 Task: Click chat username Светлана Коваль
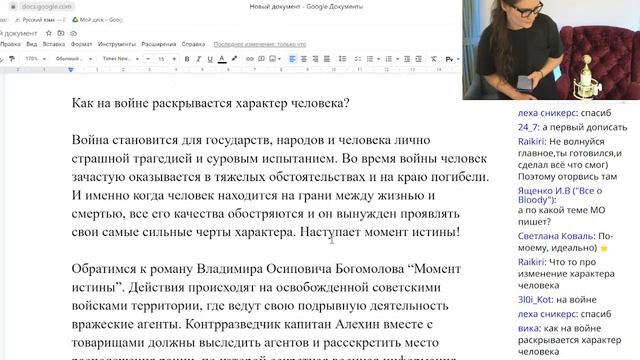pos(555,236)
